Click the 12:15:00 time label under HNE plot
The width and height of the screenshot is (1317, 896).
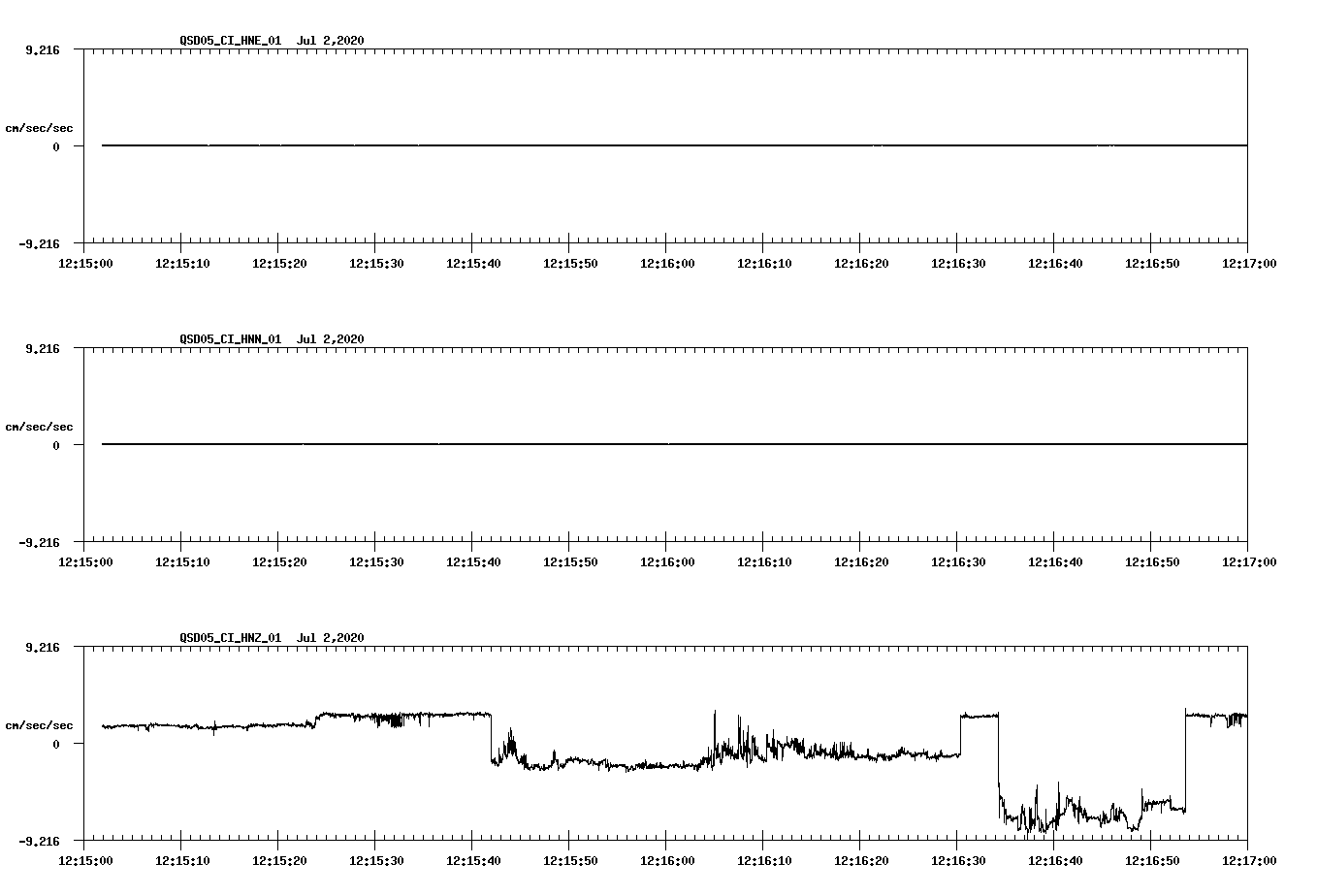click(85, 263)
